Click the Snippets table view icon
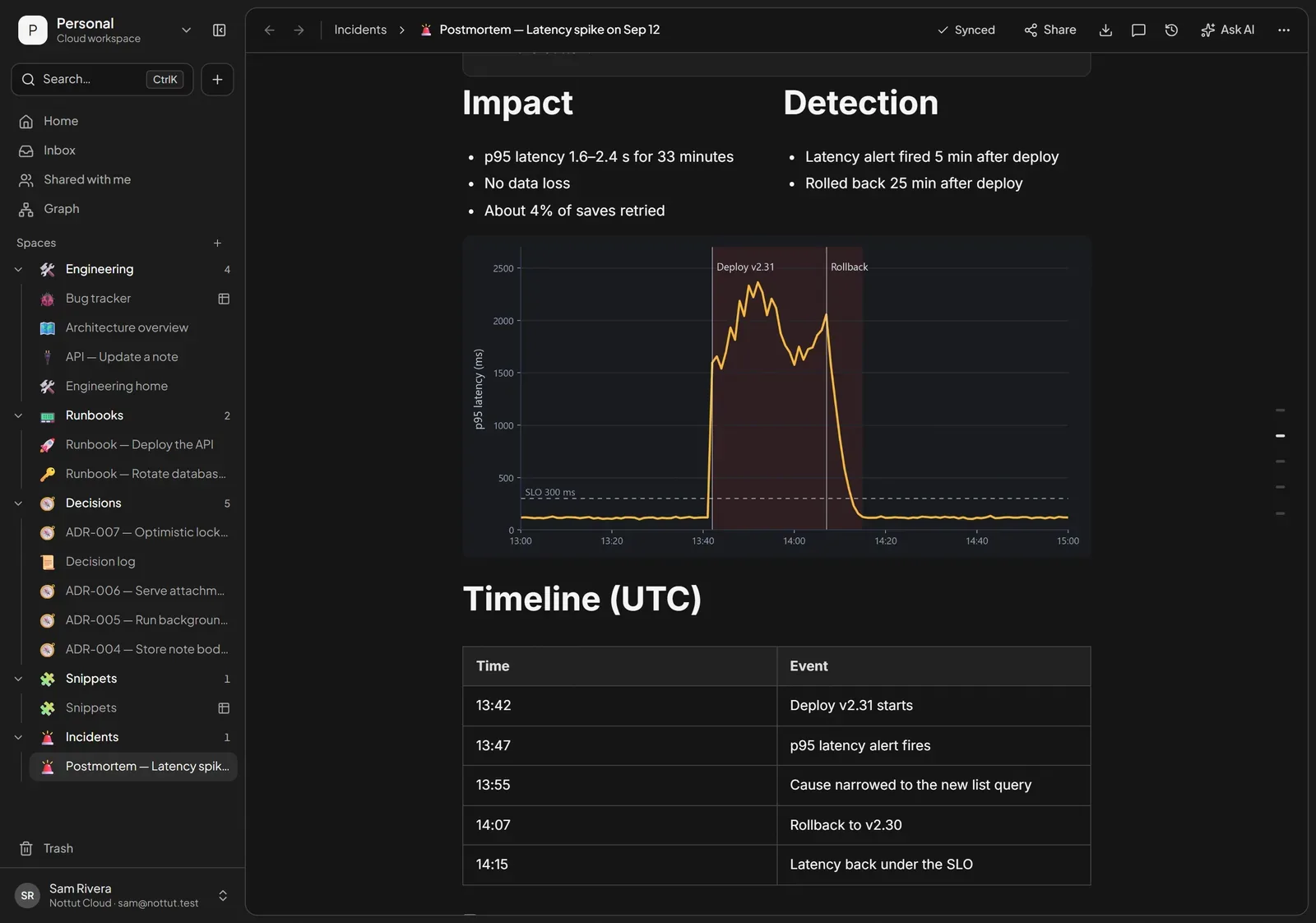 pos(224,708)
